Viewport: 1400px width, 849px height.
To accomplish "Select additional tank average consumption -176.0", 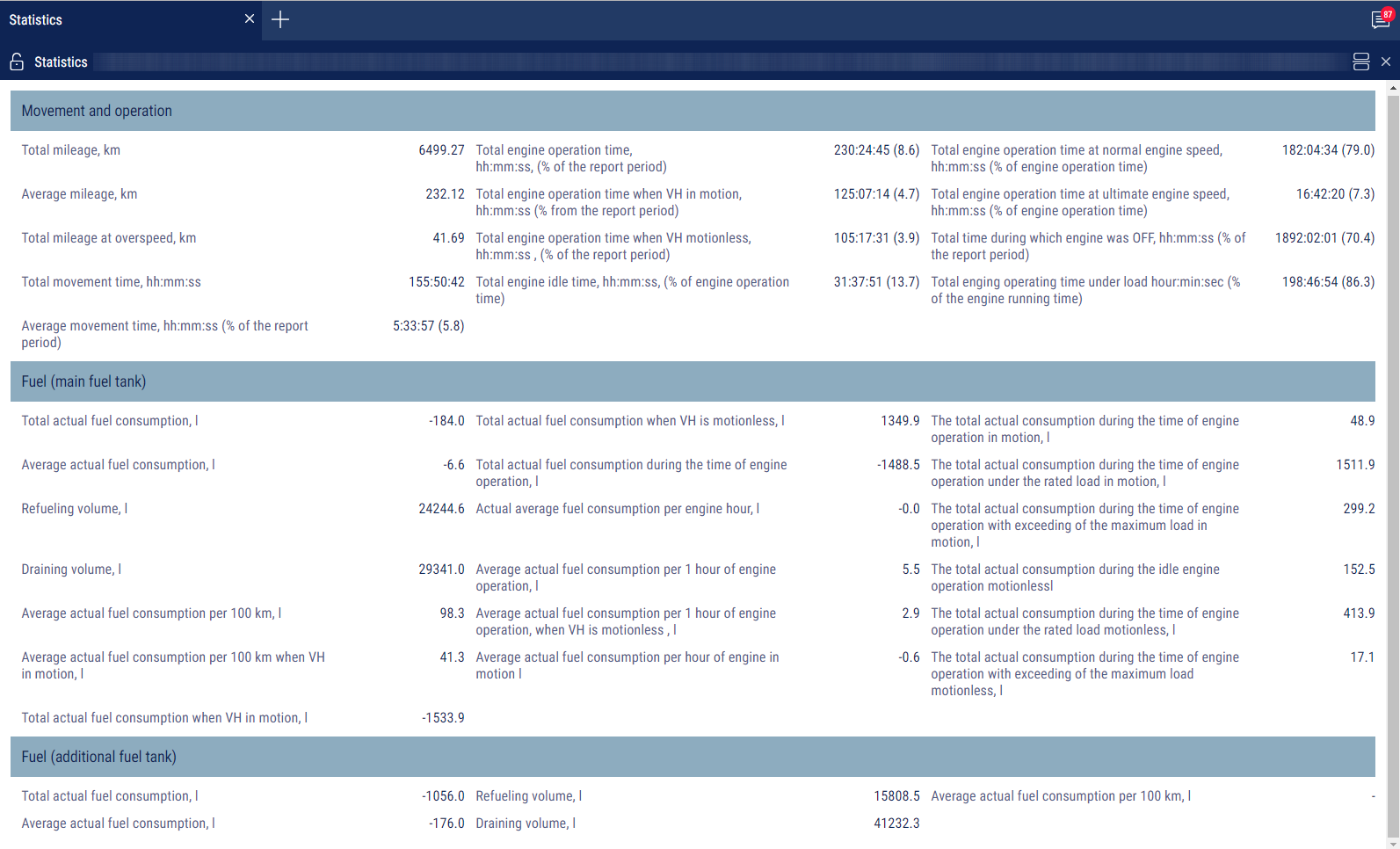I will 446,824.
